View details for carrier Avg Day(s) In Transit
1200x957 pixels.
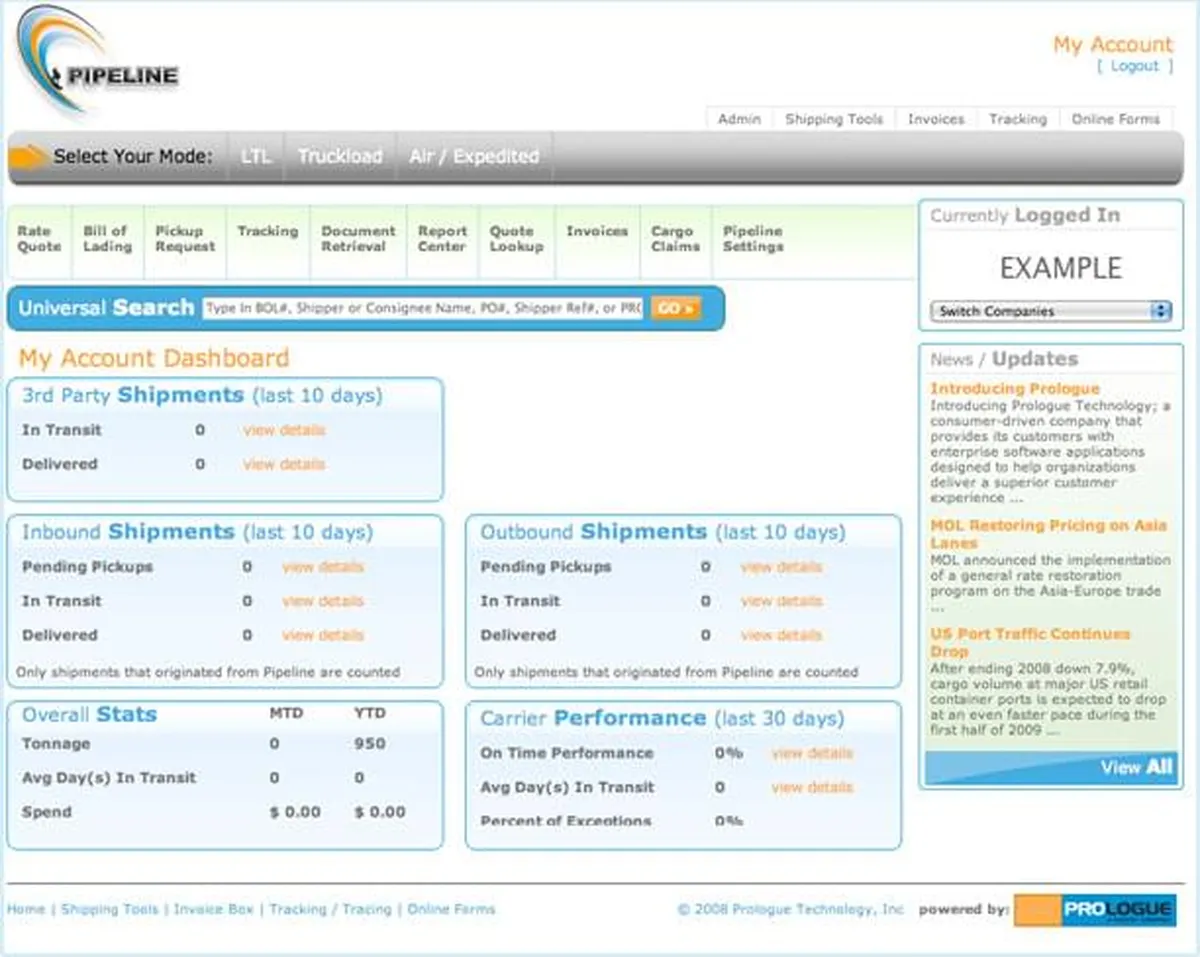click(812, 787)
